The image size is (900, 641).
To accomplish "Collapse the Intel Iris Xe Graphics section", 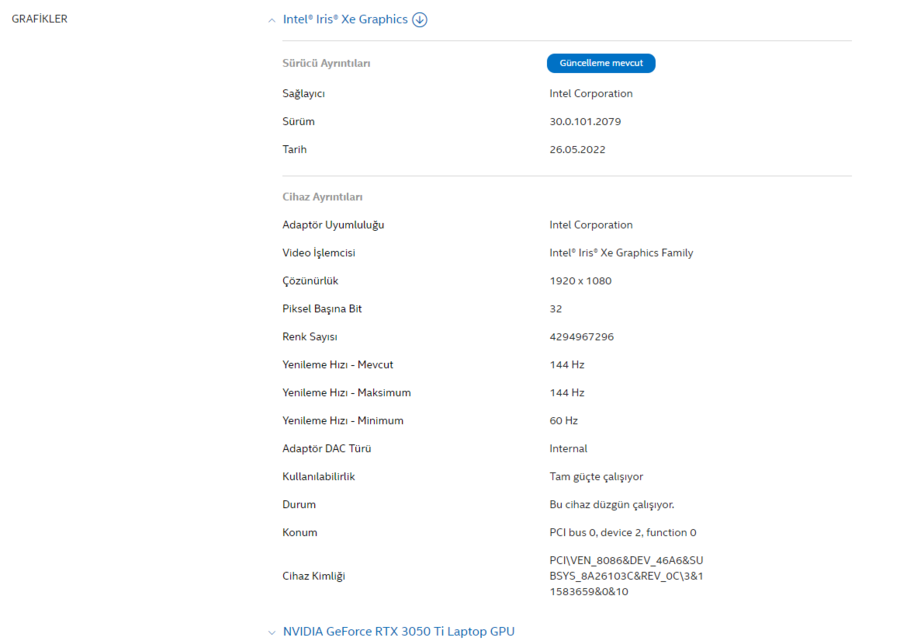I will (x=271, y=21).
